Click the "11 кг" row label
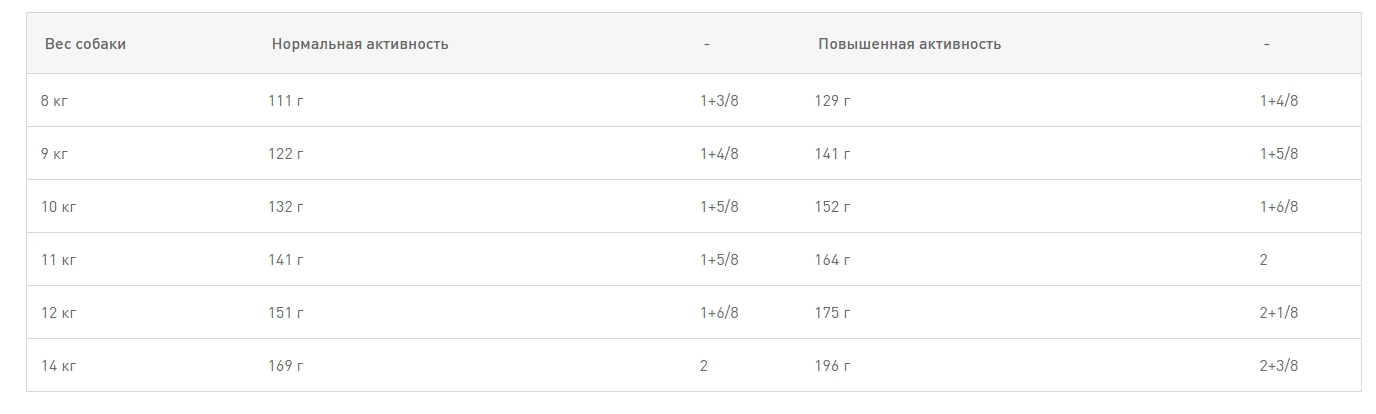 point(59,260)
